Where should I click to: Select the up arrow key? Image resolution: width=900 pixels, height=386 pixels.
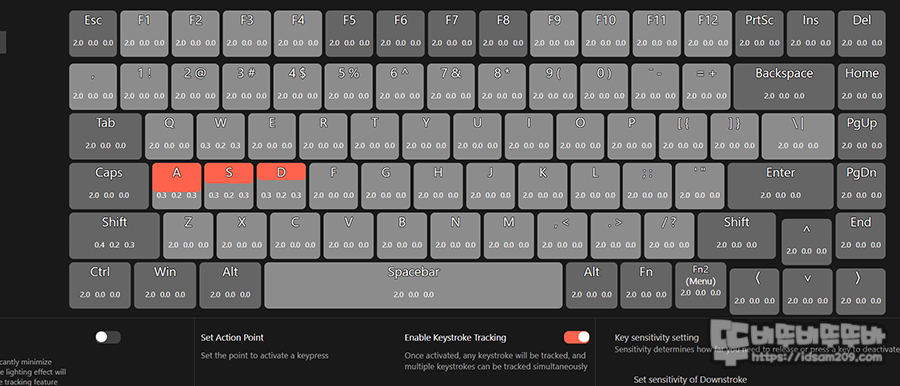806,242
